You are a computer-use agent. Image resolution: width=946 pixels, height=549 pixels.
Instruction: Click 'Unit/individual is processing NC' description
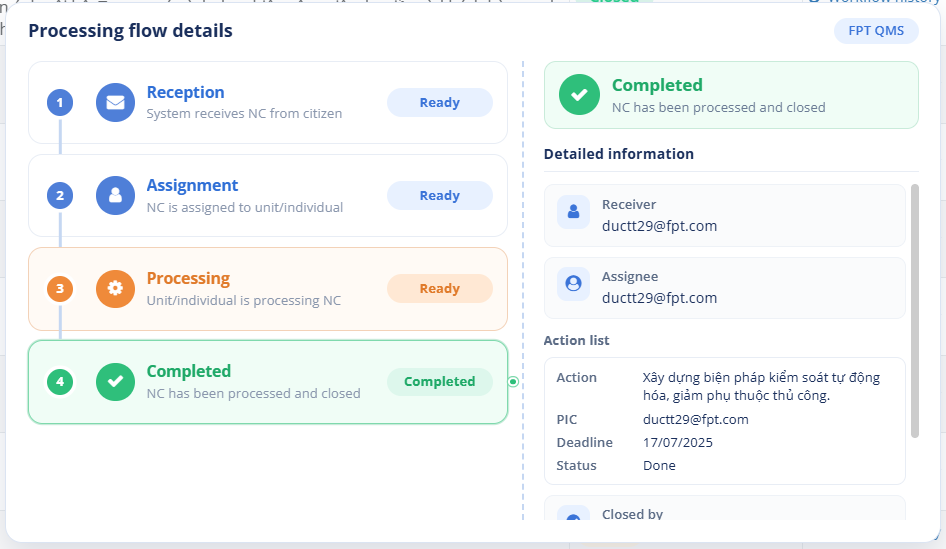244,300
